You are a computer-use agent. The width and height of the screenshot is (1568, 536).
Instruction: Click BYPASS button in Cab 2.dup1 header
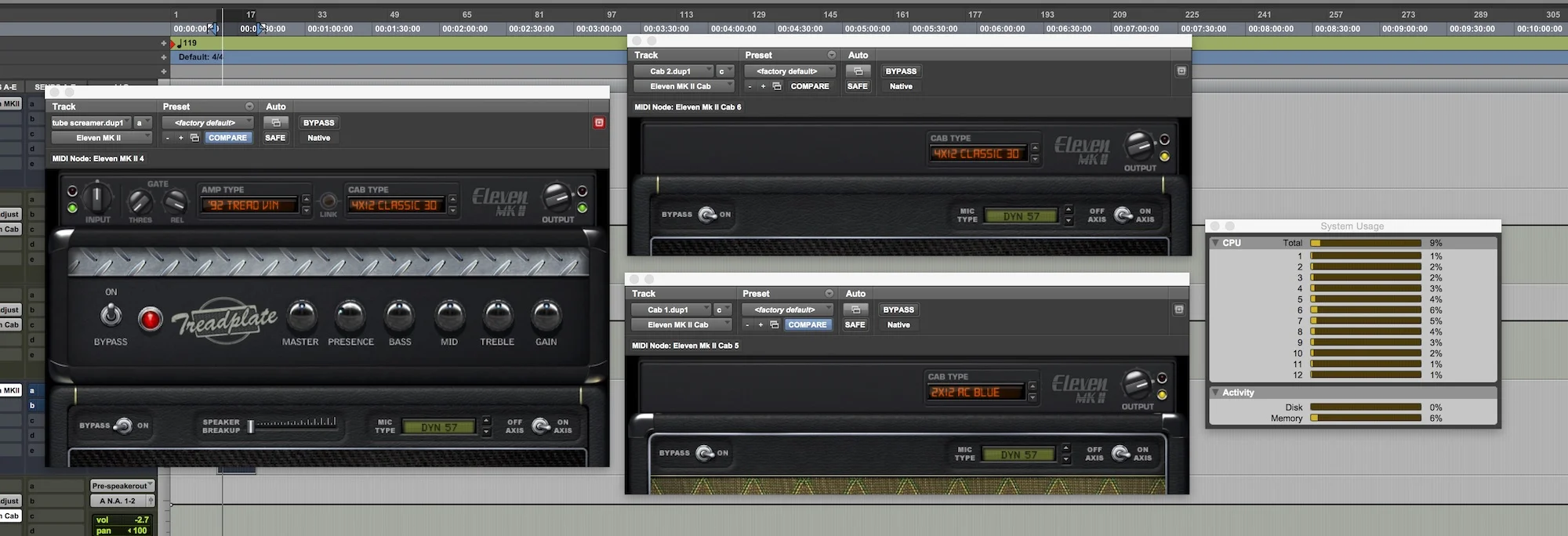(901, 71)
